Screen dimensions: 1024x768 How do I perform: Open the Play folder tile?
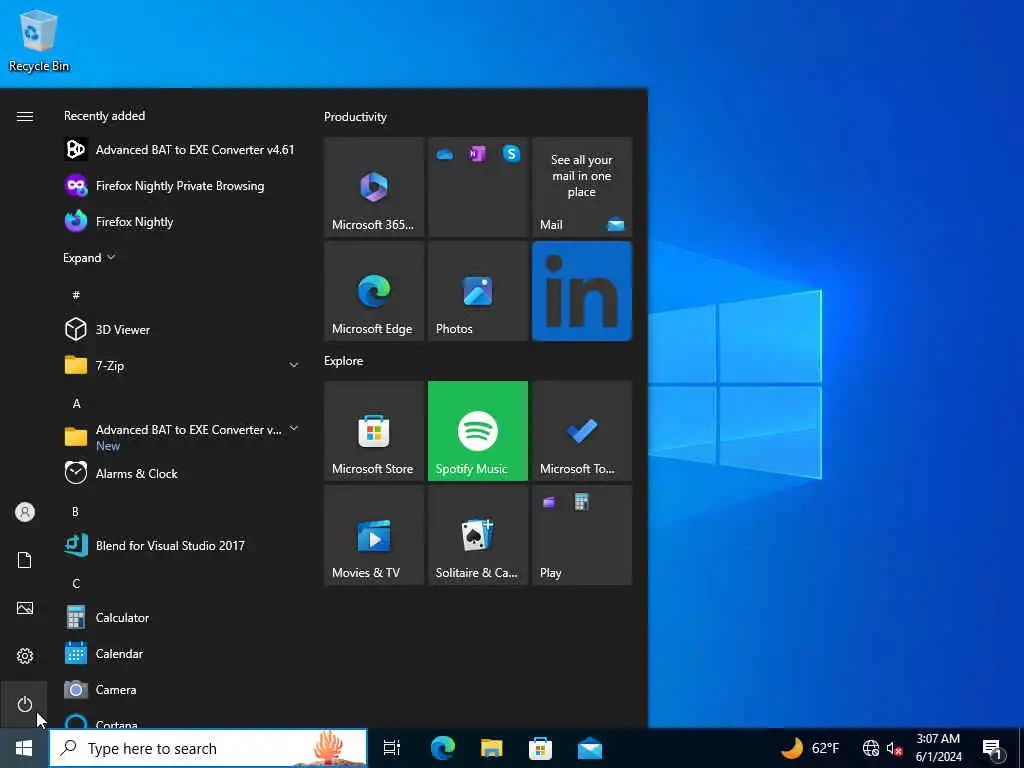click(582, 534)
